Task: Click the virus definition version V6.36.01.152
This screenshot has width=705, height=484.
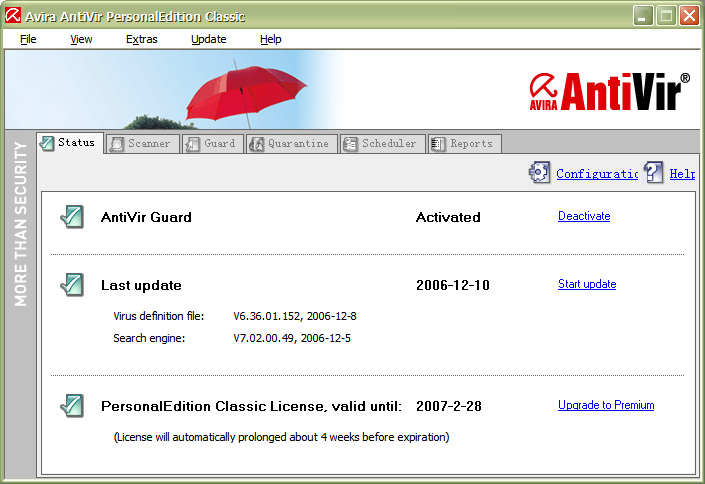Action: [267, 316]
